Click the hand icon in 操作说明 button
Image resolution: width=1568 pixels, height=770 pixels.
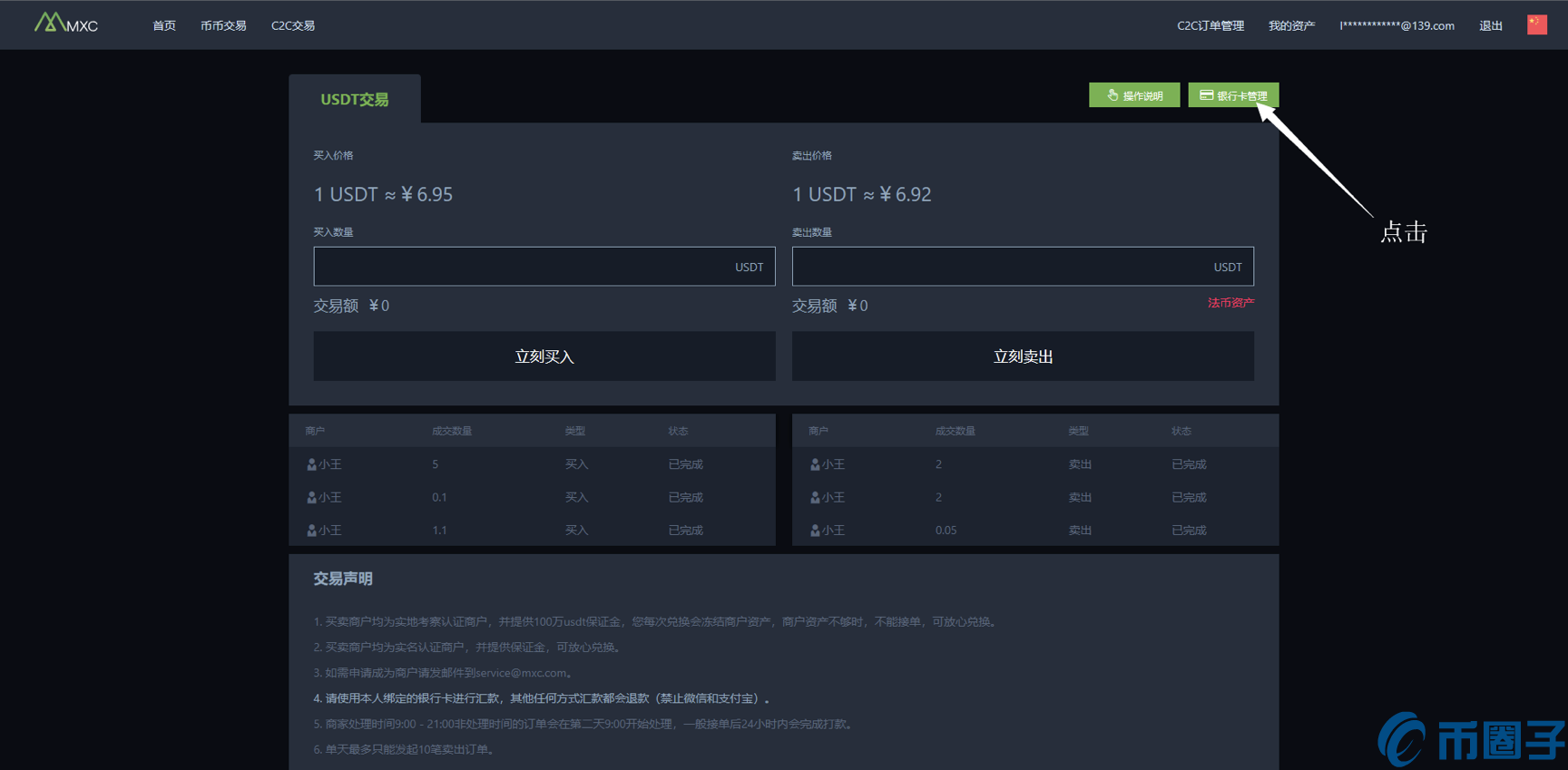(1112, 95)
